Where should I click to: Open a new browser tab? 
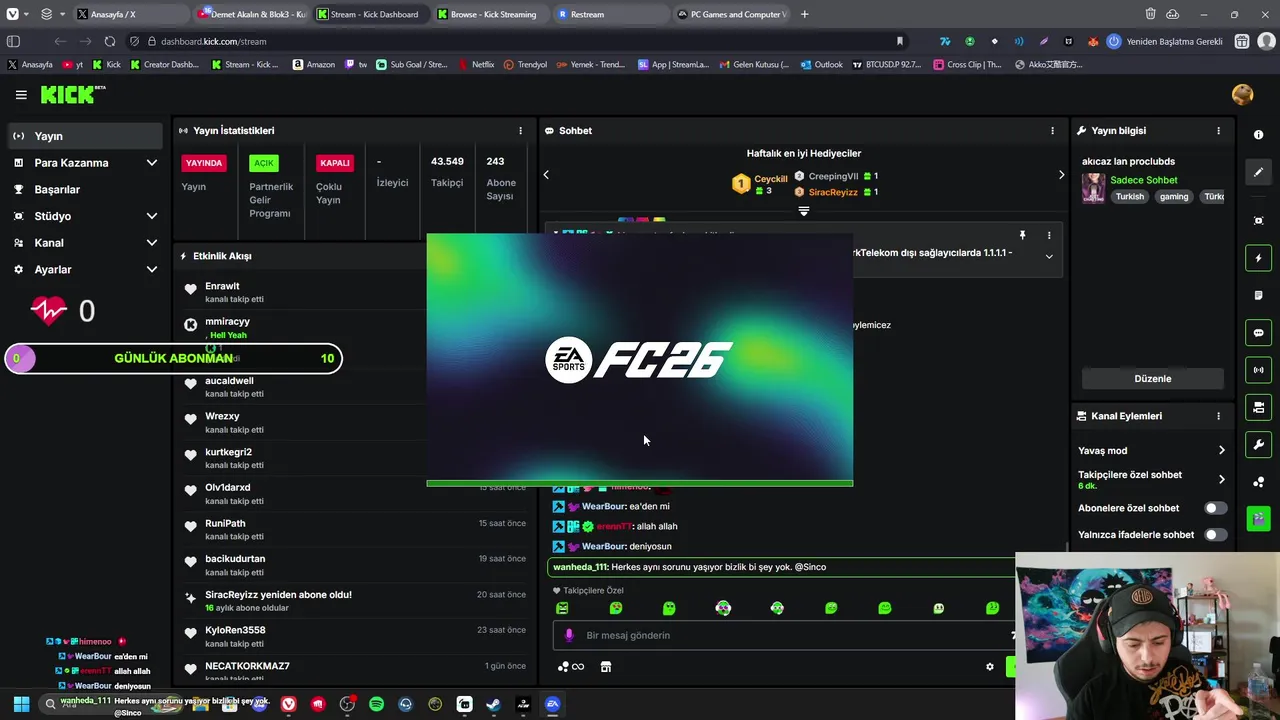(805, 14)
